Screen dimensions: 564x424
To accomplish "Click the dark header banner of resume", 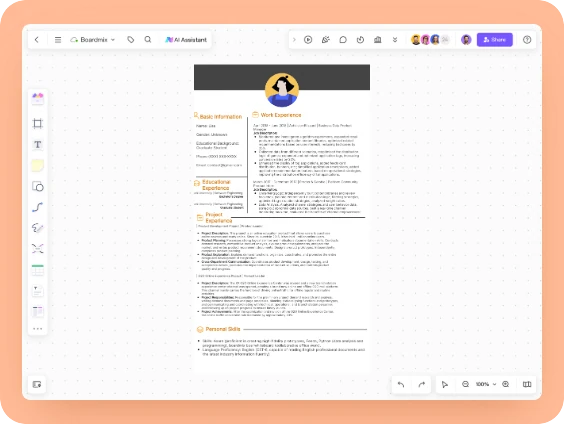I will tap(230, 77).
